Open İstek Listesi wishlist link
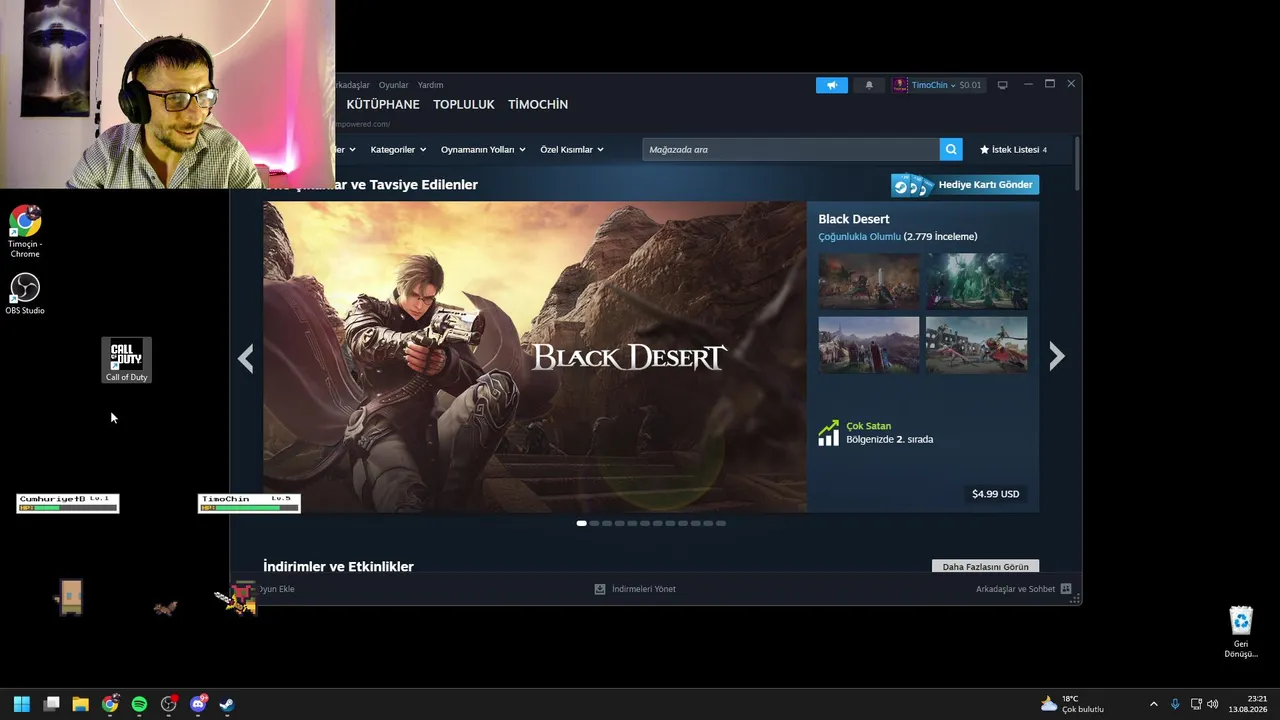 pyautogui.click(x=1013, y=150)
